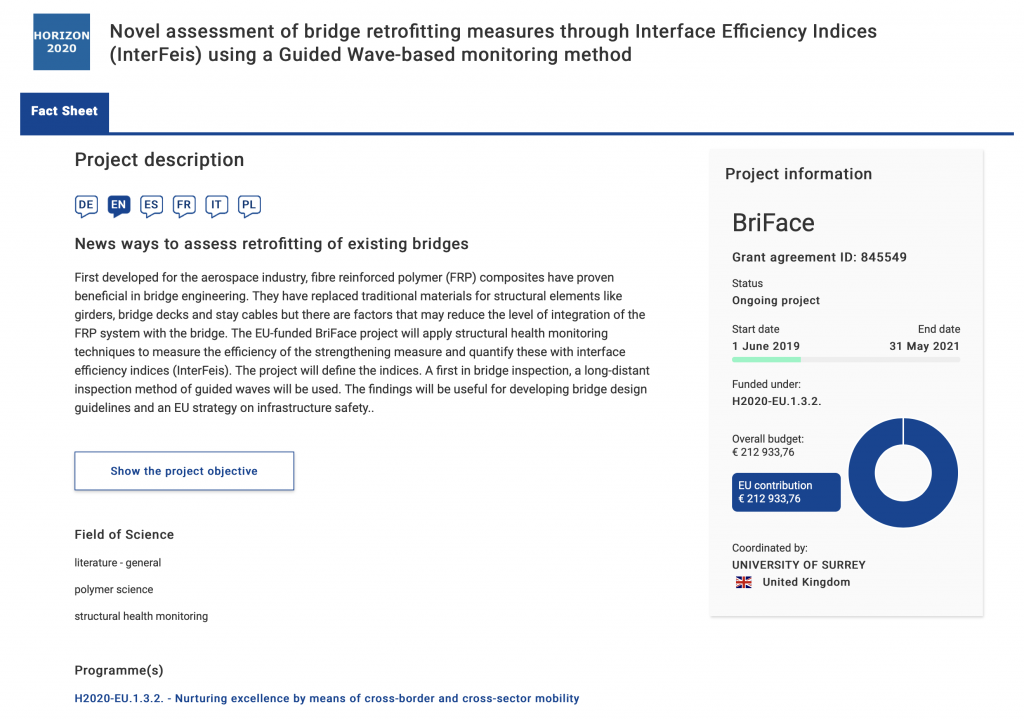Switch description language to IT
Viewport: 1024px width, 720px height.
coord(217,206)
